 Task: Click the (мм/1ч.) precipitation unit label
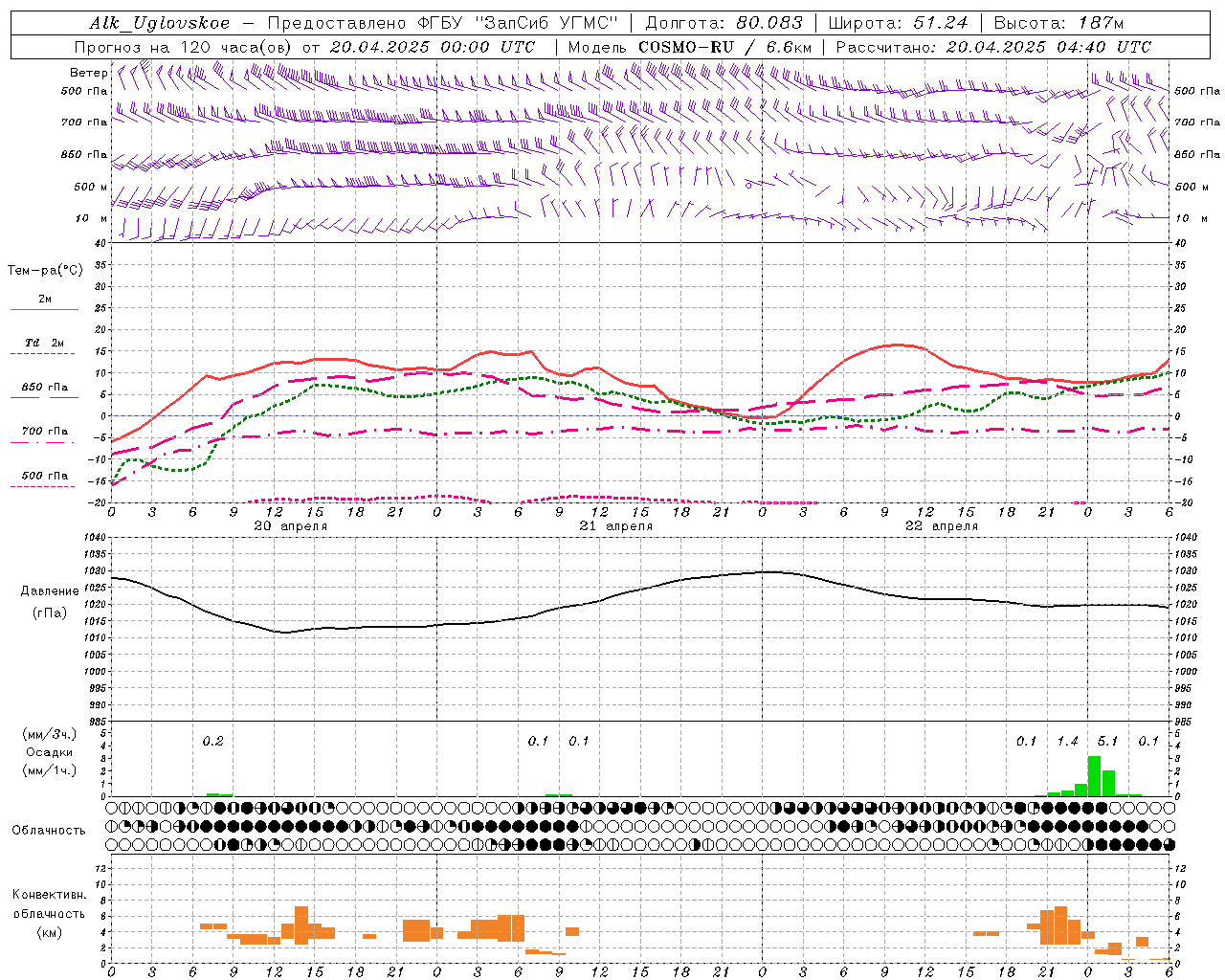50,770
